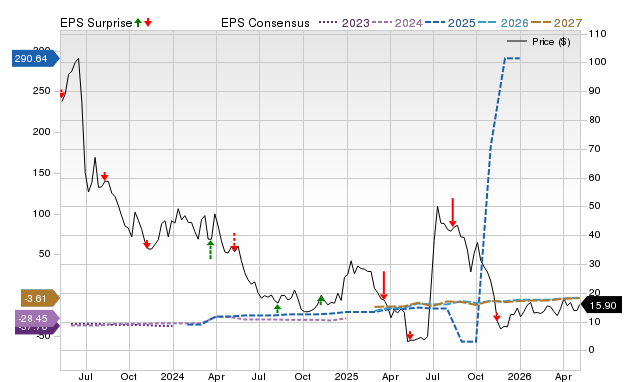Click the green surprise arrow after Jul 2024

pyautogui.click(x=278, y=309)
